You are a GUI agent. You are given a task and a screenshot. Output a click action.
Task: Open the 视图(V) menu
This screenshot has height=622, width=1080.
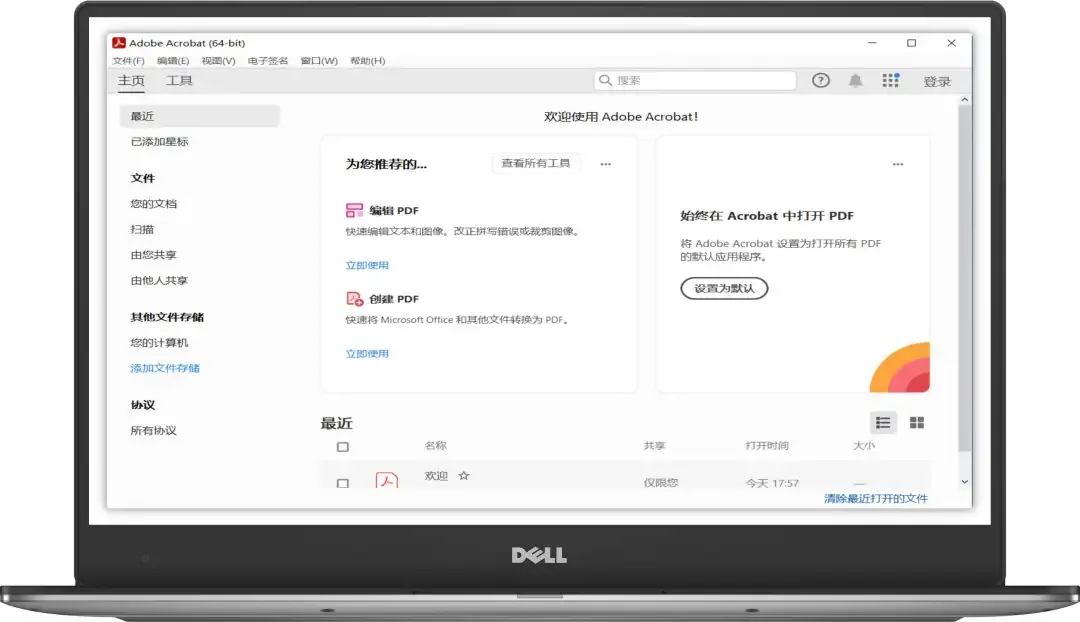[218, 61]
